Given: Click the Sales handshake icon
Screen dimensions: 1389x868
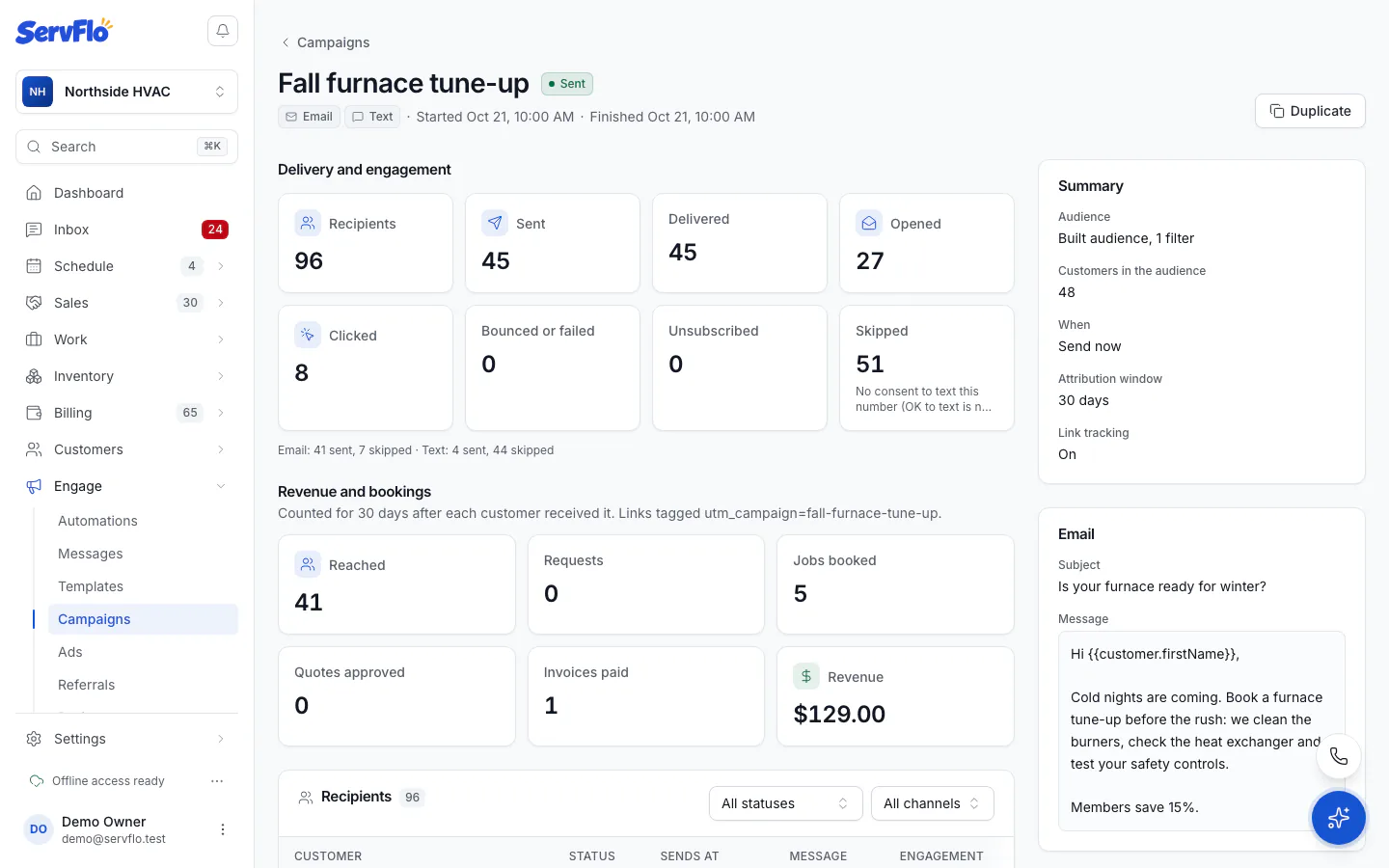Looking at the screenshot, I should click(x=34, y=303).
